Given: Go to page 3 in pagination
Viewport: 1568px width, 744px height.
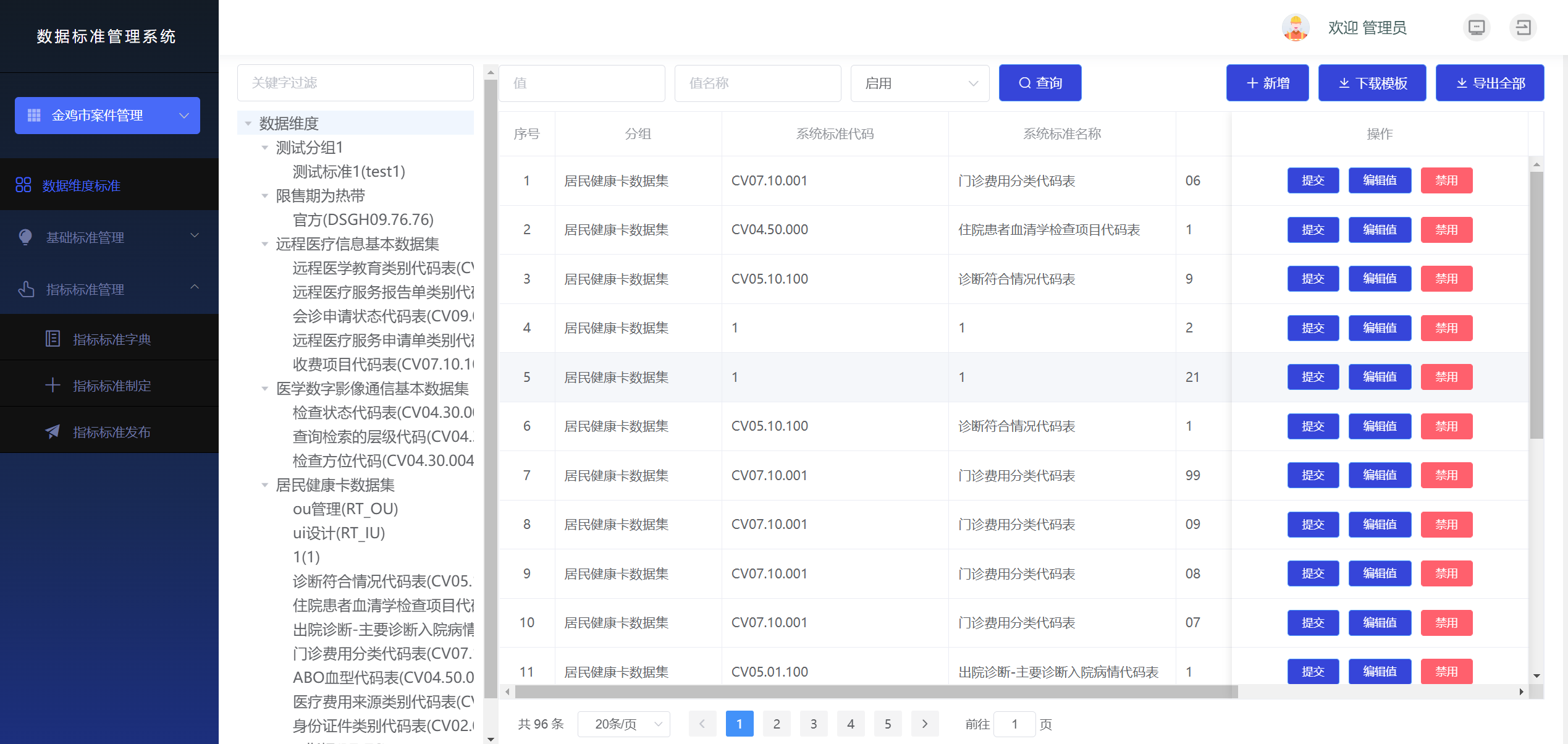Looking at the screenshot, I should tap(813, 724).
